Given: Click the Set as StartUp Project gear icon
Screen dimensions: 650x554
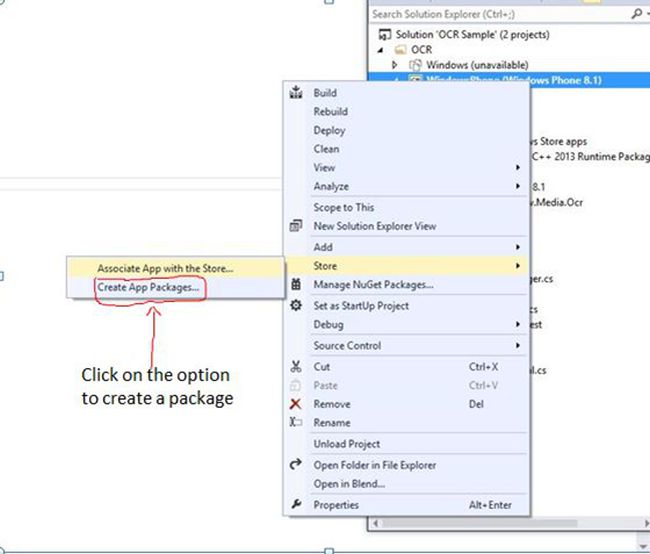Looking at the screenshot, I should [296, 305].
